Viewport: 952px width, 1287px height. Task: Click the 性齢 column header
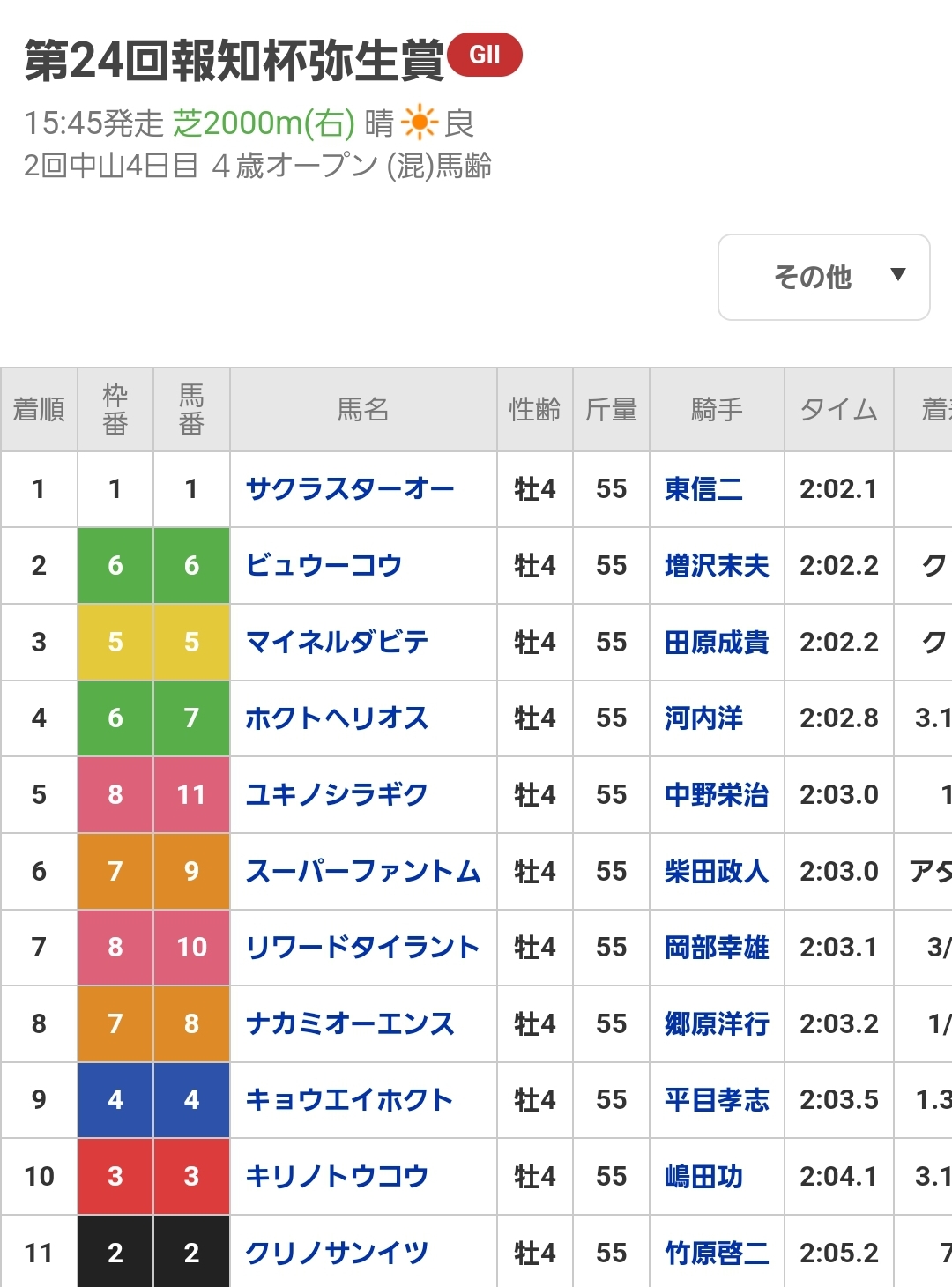tap(535, 409)
